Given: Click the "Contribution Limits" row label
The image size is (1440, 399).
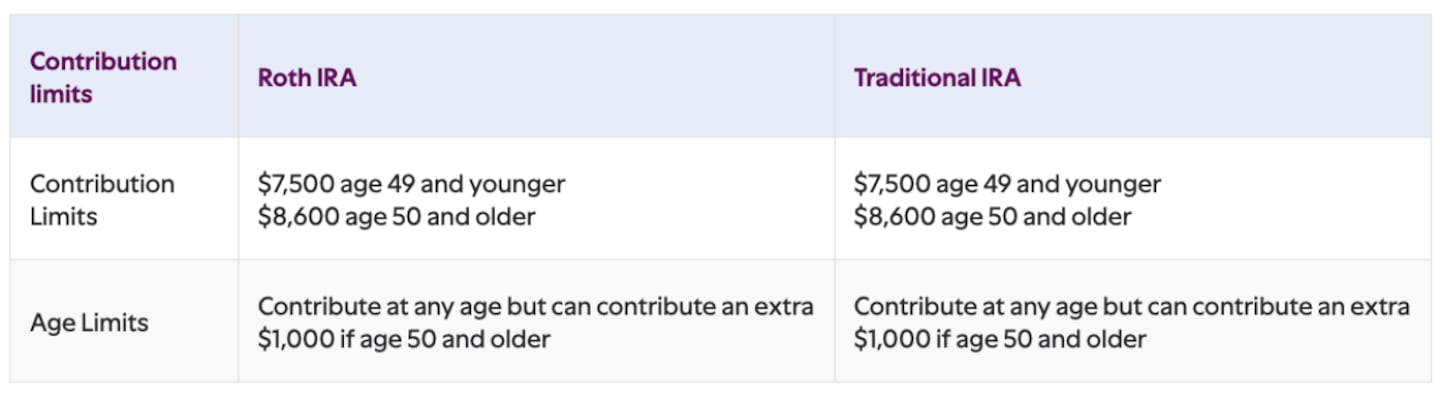Looking at the screenshot, I should 102,200.
